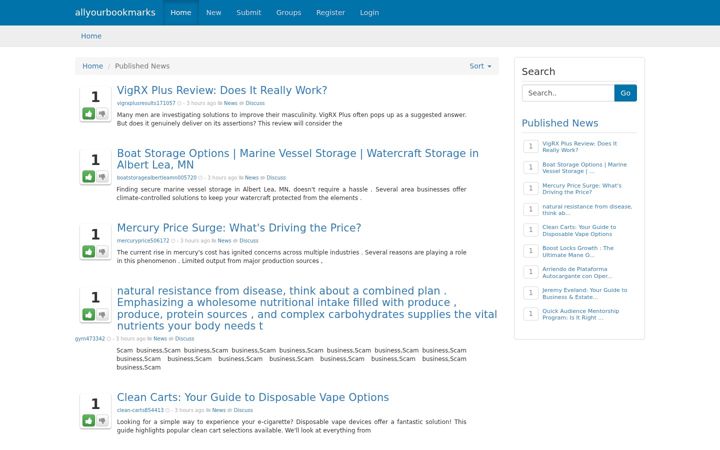Open Discuss link under Clean Carts post
This screenshot has height=450, width=720.
tap(243, 410)
